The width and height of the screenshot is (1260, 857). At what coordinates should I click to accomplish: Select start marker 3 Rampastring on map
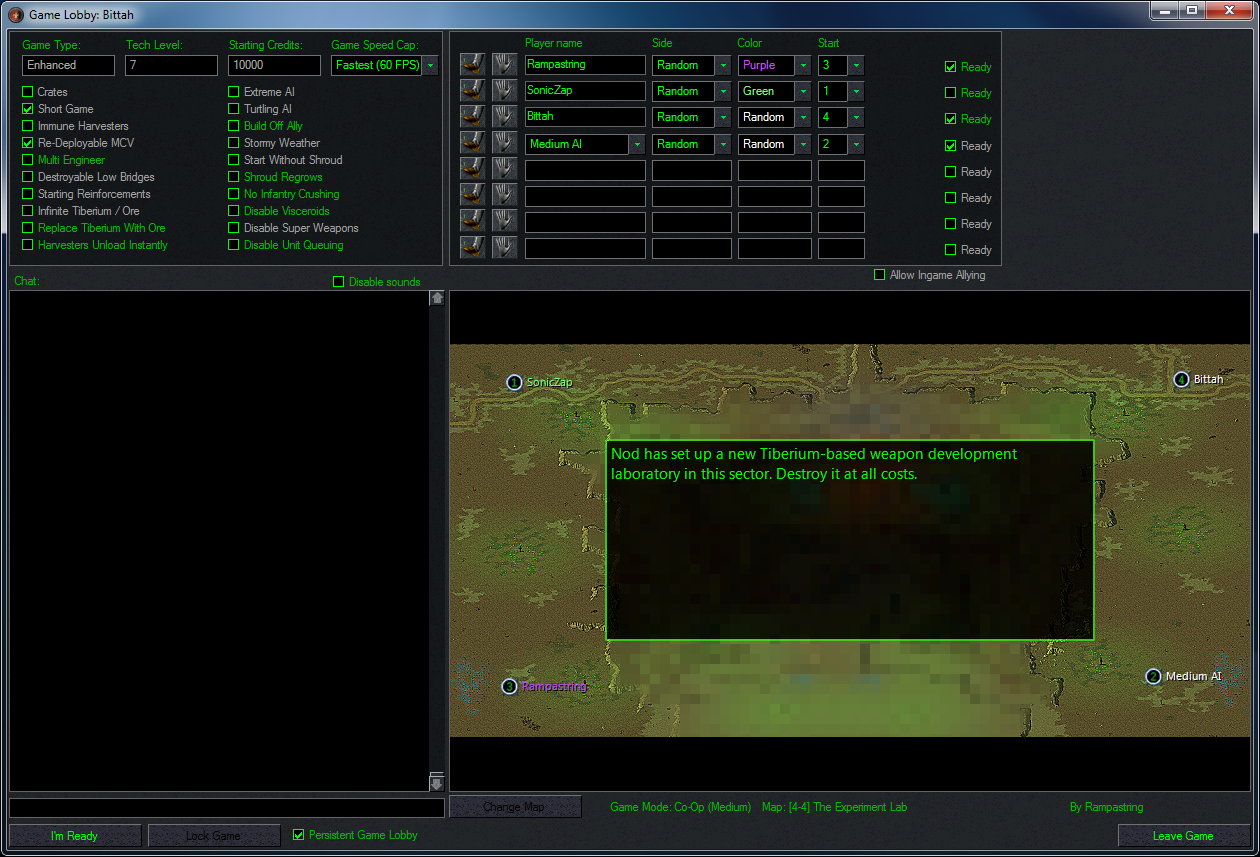tap(509, 686)
